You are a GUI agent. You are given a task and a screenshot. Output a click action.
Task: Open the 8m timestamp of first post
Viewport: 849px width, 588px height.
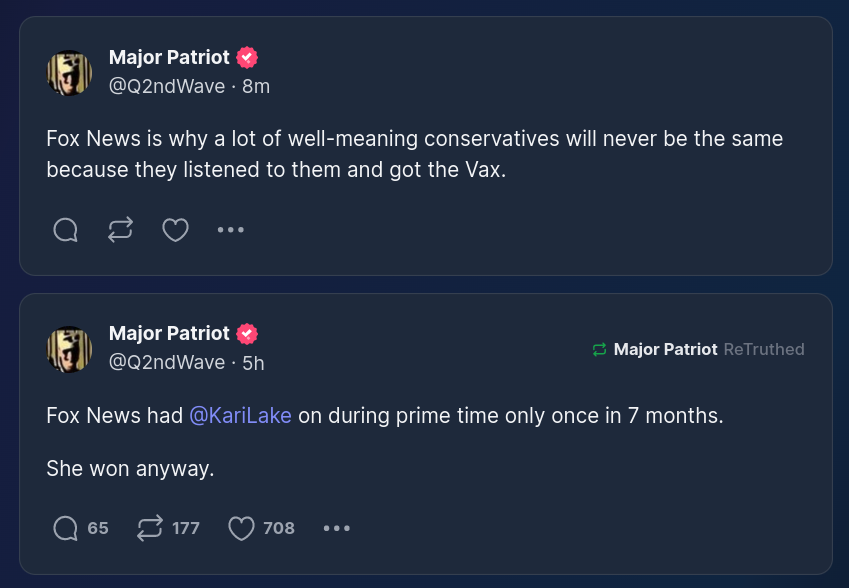pos(256,86)
